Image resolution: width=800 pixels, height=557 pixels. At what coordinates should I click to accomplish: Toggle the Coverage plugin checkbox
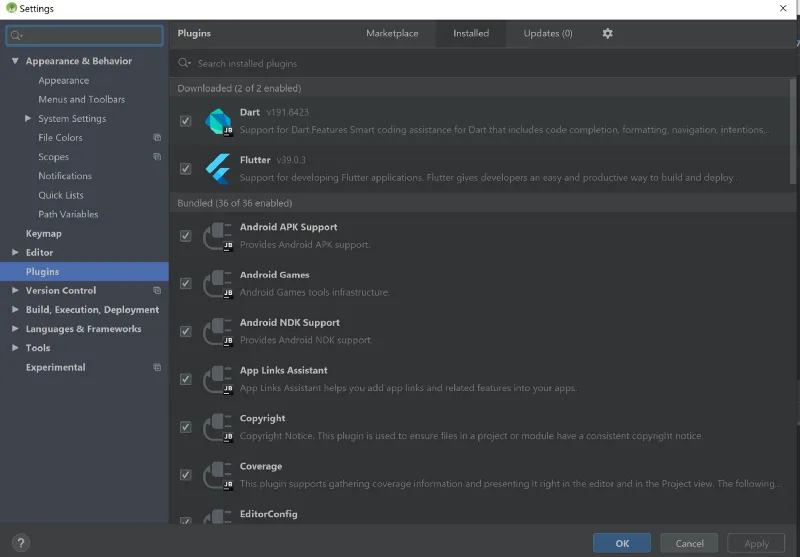tap(186, 475)
